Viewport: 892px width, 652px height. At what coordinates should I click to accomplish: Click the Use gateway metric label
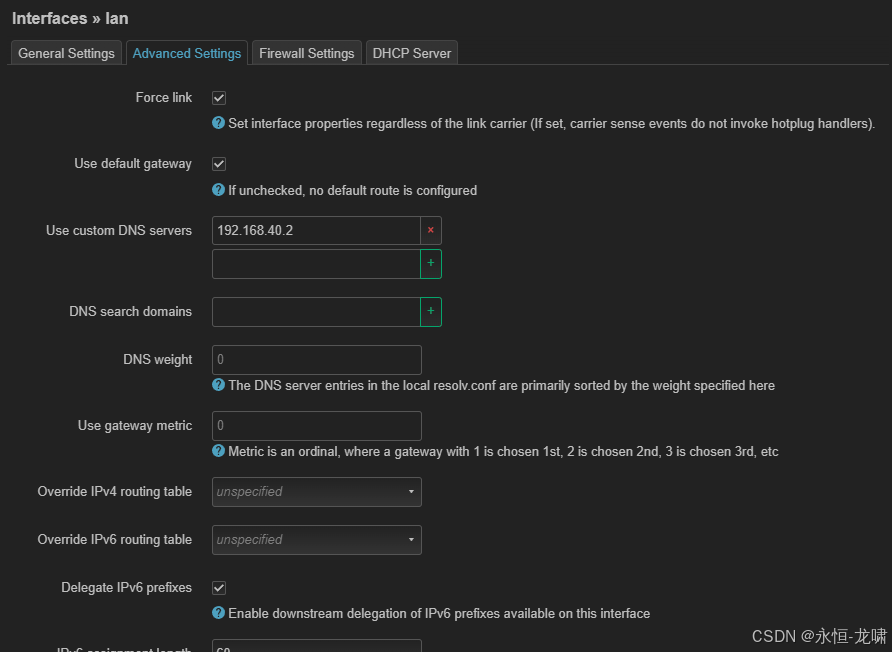[135, 426]
